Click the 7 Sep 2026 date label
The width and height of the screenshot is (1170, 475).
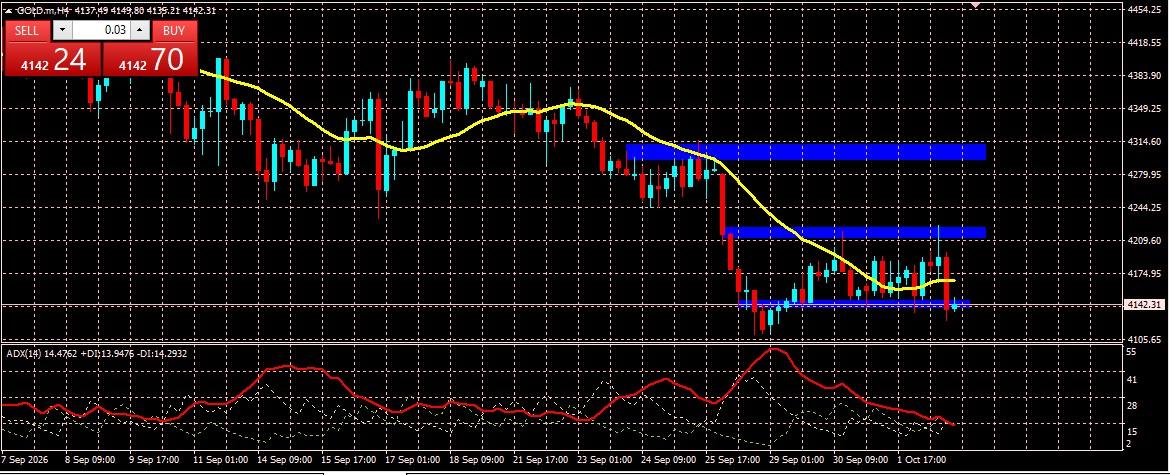24,460
